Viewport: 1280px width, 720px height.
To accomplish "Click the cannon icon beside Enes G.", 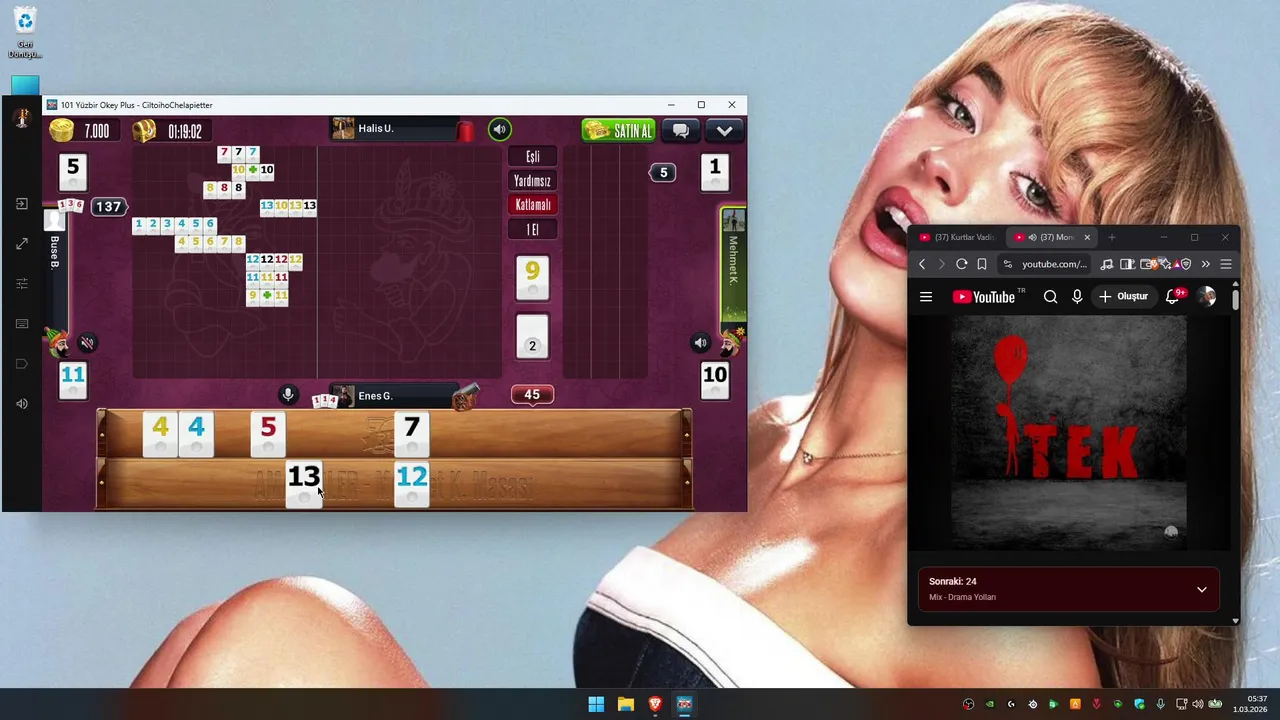I will (465, 398).
